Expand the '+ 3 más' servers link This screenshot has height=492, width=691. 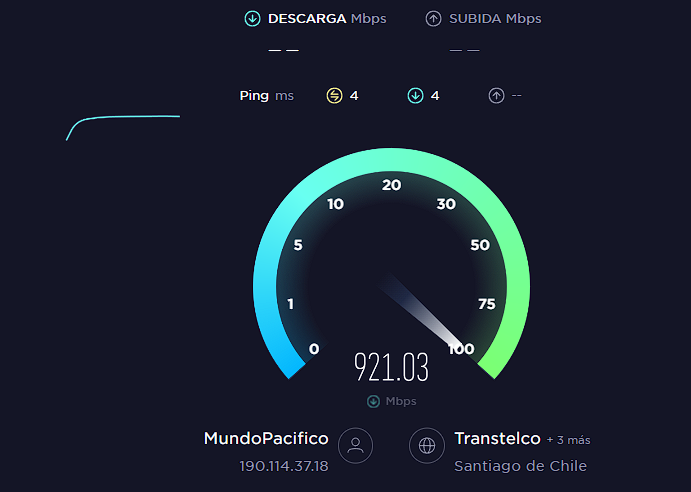568,440
